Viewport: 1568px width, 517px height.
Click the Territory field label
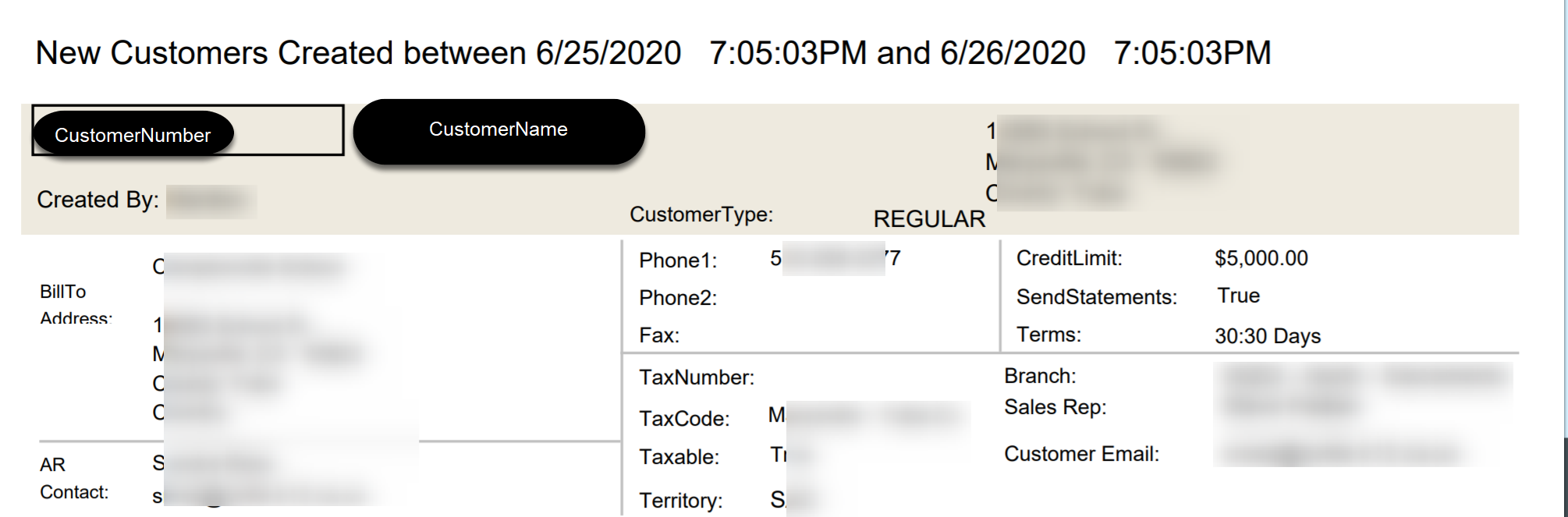point(681,501)
